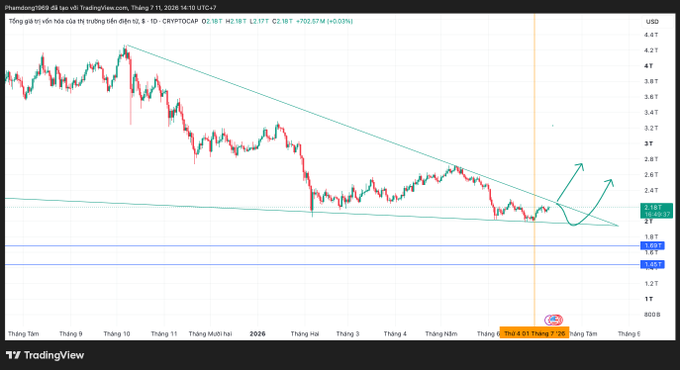Click the 4.4T price axis label
This screenshot has width=680, height=370.
click(x=651, y=35)
